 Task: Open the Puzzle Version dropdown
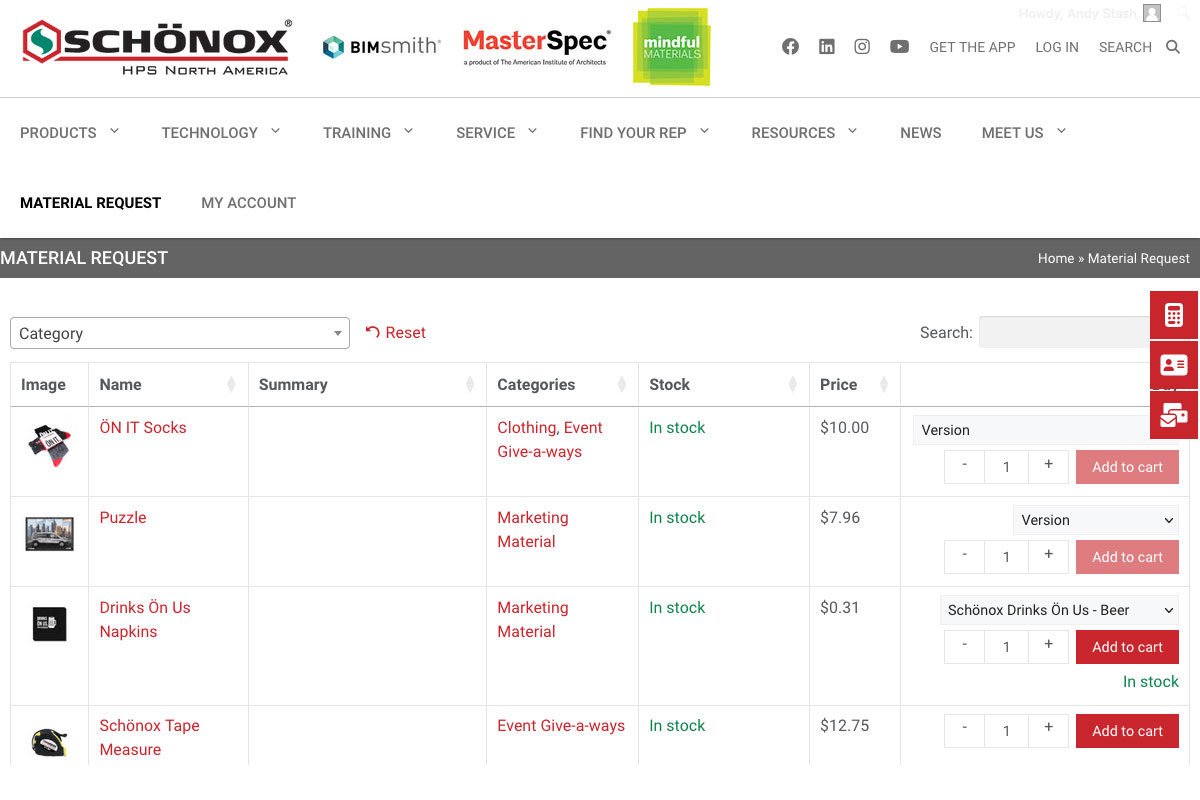point(1096,520)
